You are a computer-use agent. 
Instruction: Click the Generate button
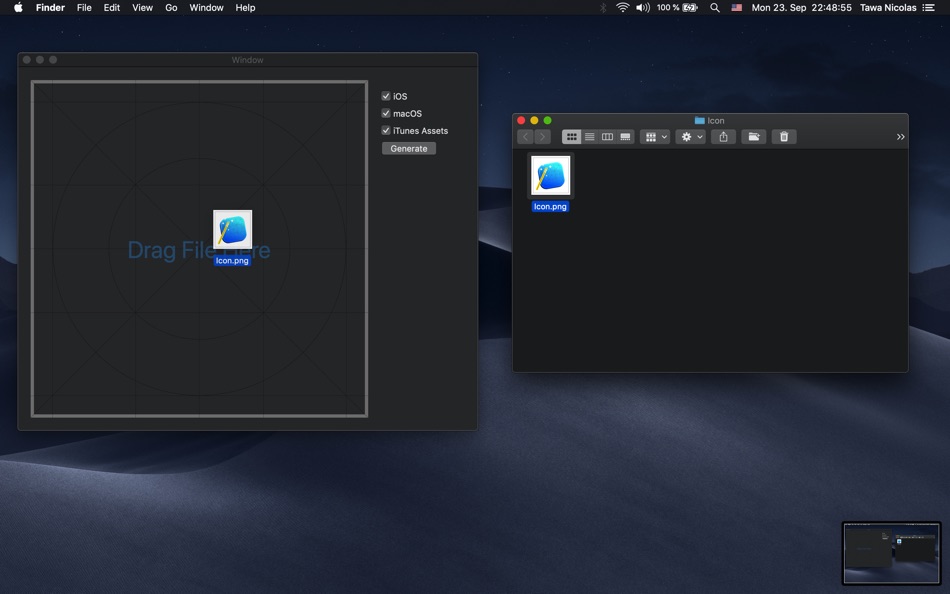click(409, 148)
